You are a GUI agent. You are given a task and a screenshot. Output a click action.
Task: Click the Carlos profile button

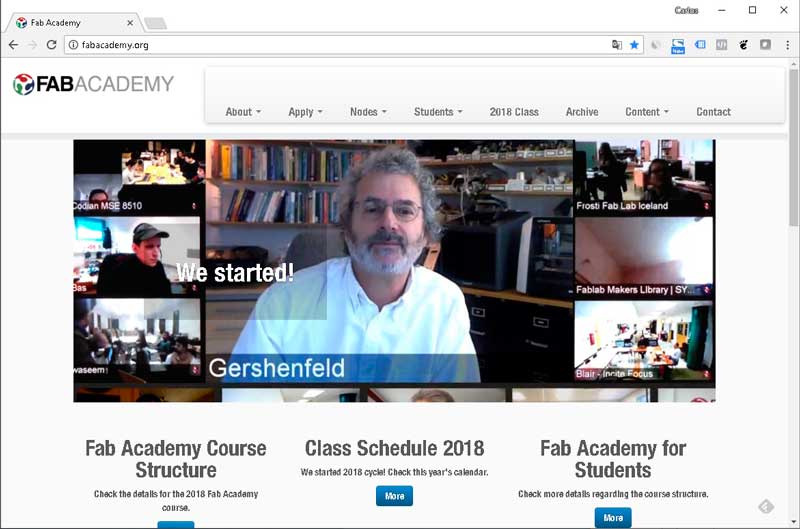tap(686, 10)
